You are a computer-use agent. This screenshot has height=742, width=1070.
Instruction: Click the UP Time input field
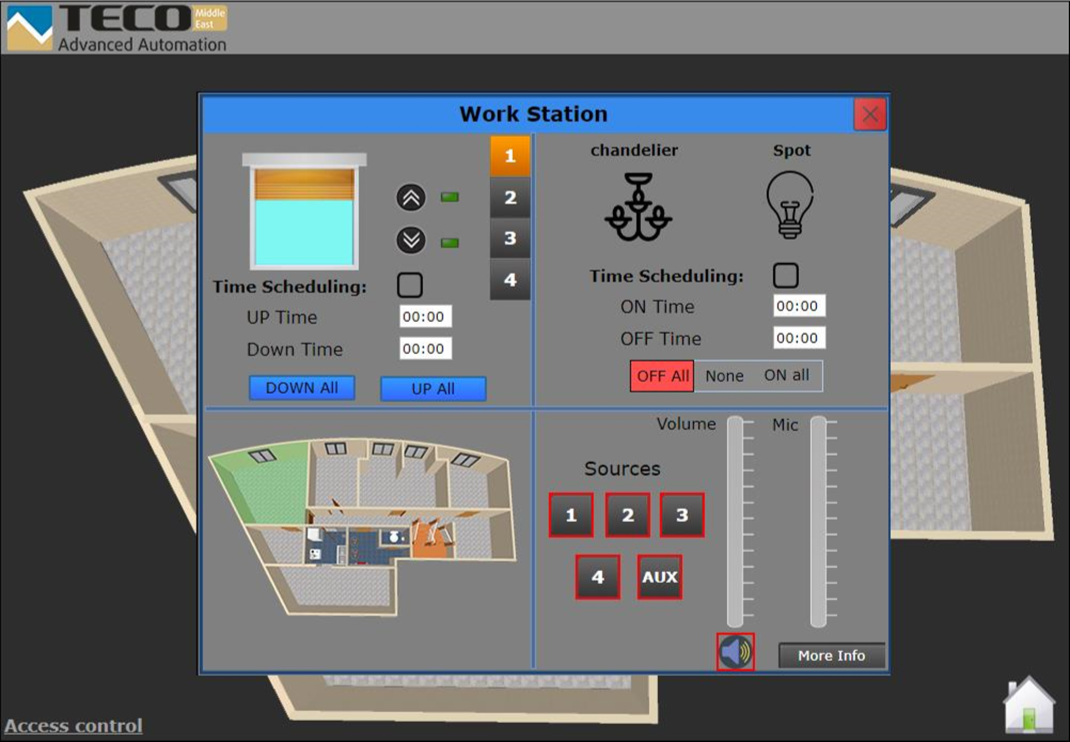[x=425, y=317]
